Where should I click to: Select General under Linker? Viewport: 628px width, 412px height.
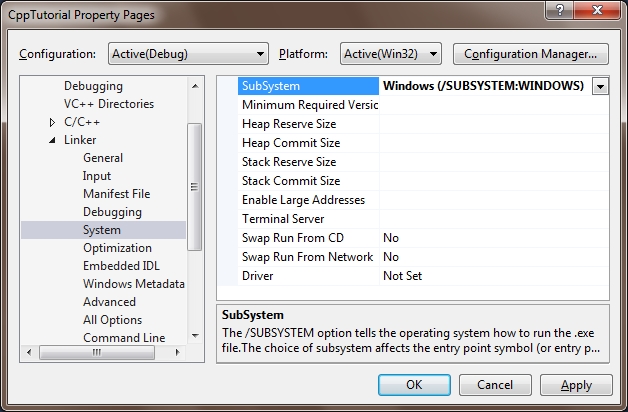(x=103, y=158)
